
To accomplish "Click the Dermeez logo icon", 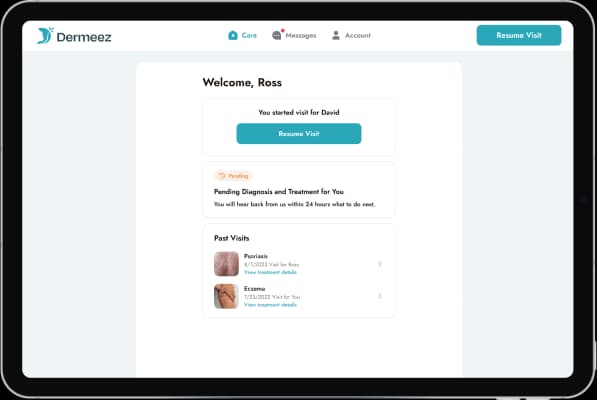I will pos(45,36).
